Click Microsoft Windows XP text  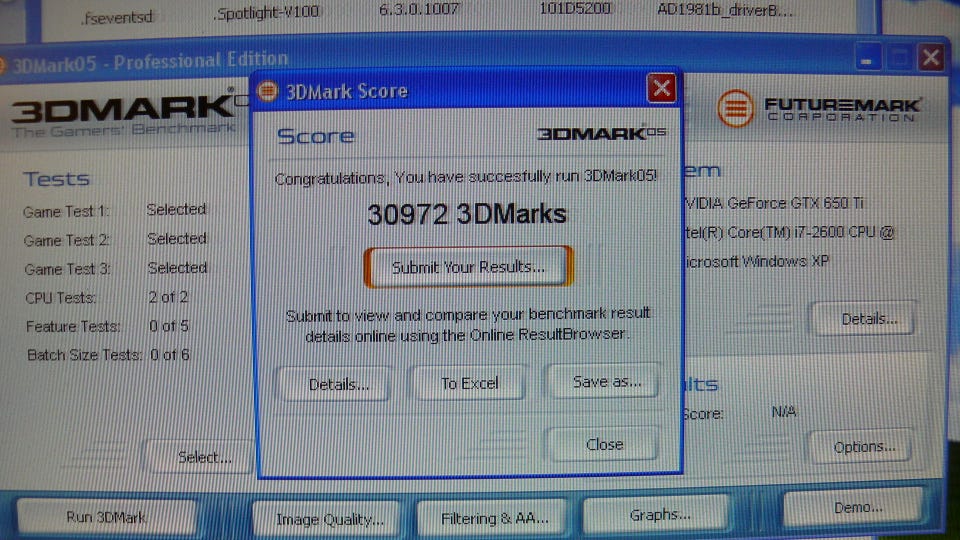(x=757, y=261)
